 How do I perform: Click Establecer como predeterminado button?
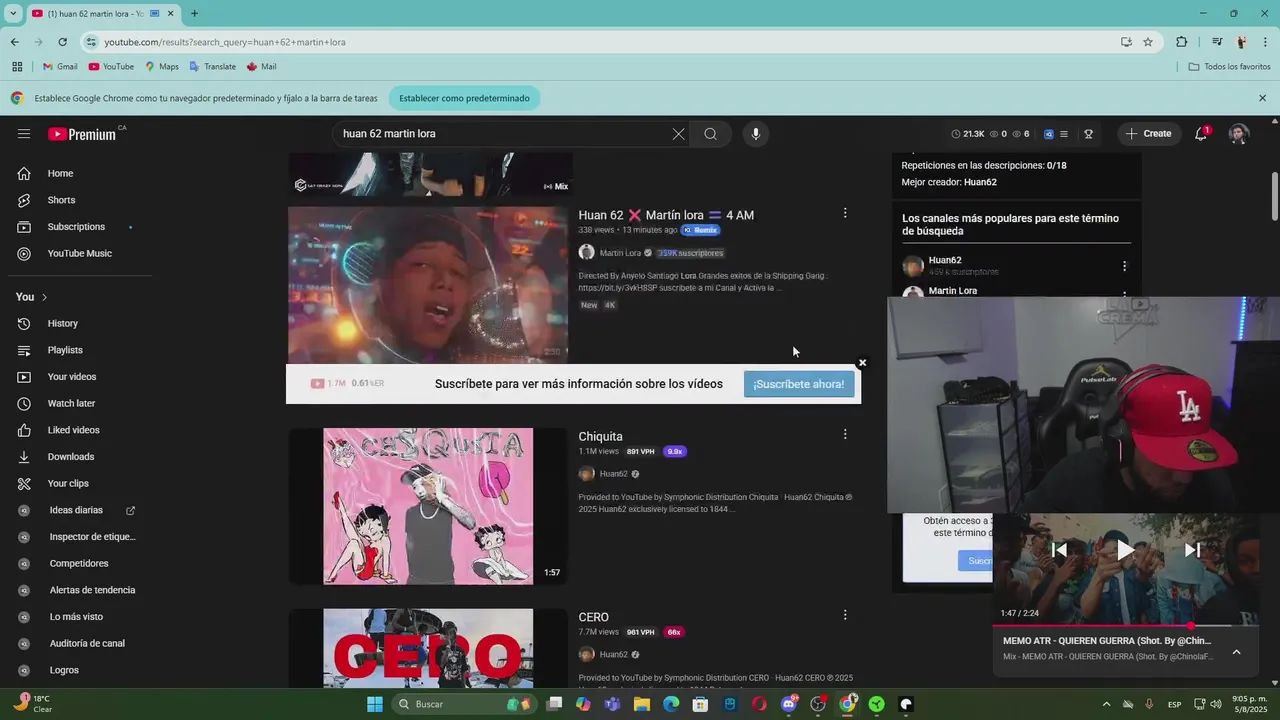464,98
